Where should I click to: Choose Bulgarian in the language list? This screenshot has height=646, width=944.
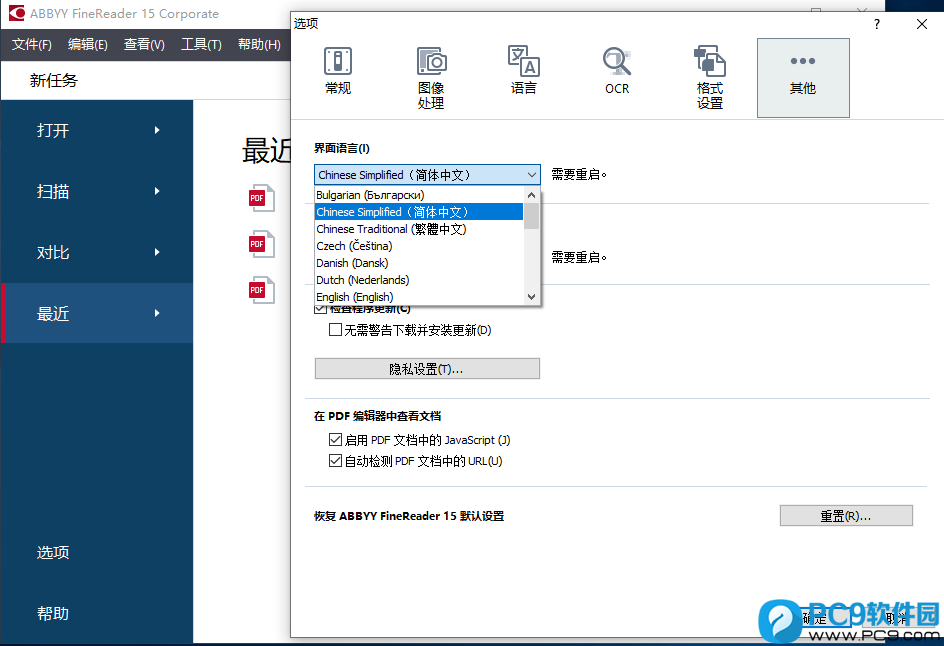(419, 195)
